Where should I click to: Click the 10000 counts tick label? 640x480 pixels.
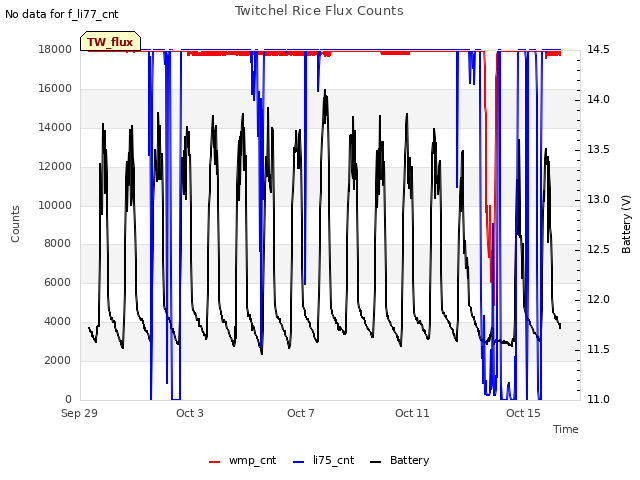click(x=55, y=205)
